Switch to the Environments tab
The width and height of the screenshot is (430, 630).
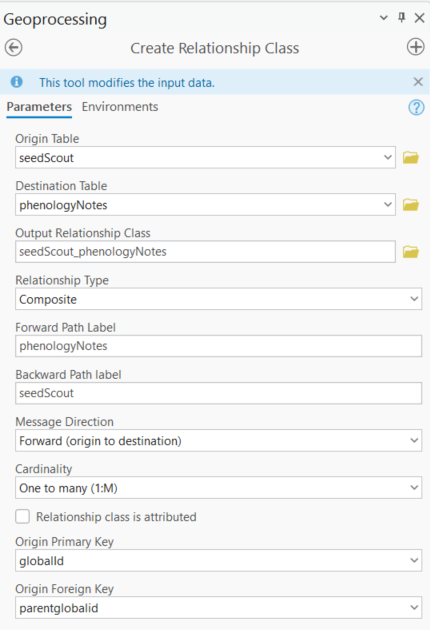pyautogui.click(x=120, y=107)
